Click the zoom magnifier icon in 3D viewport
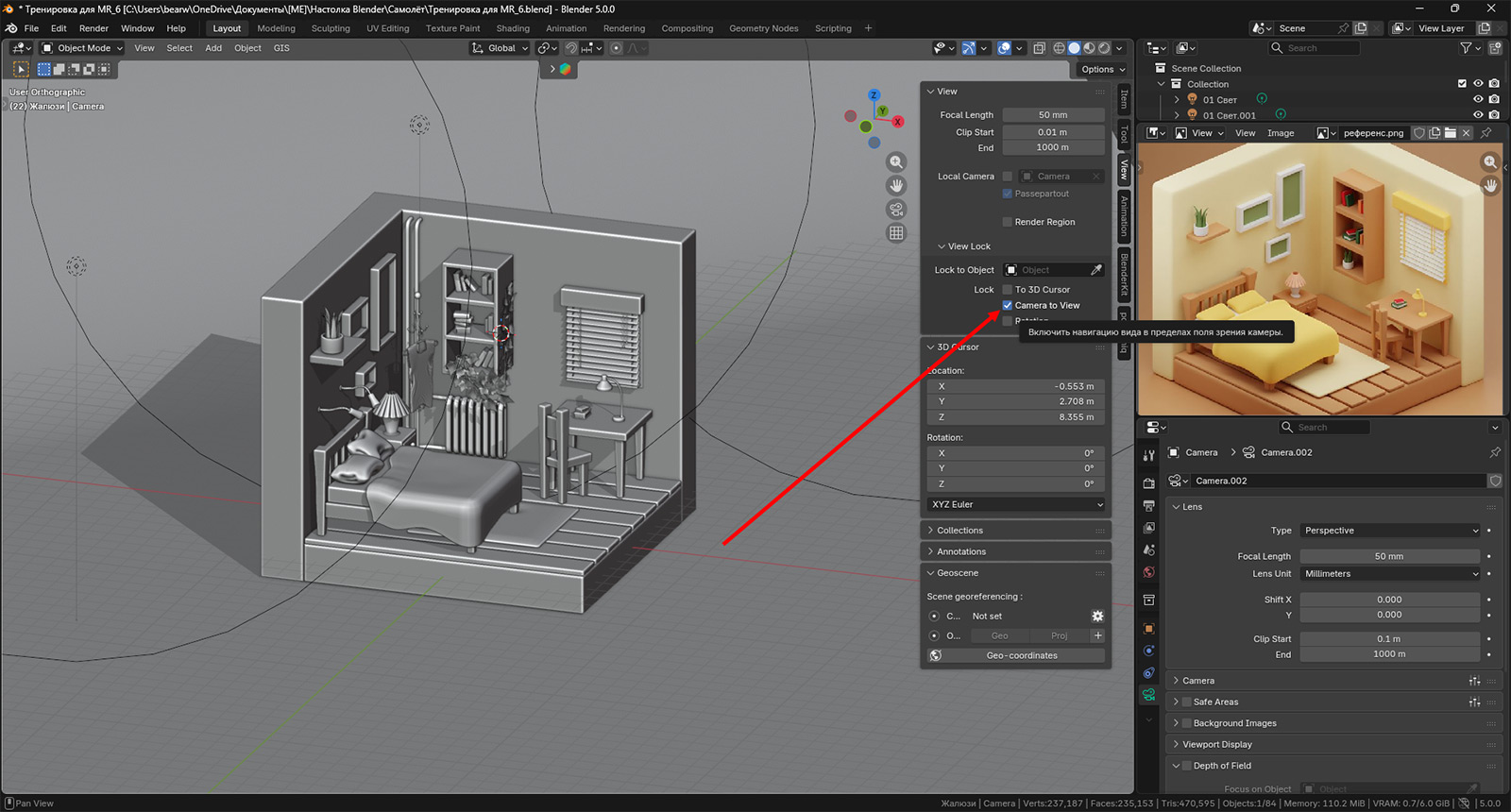The width and height of the screenshot is (1511, 812). pyautogui.click(x=896, y=162)
